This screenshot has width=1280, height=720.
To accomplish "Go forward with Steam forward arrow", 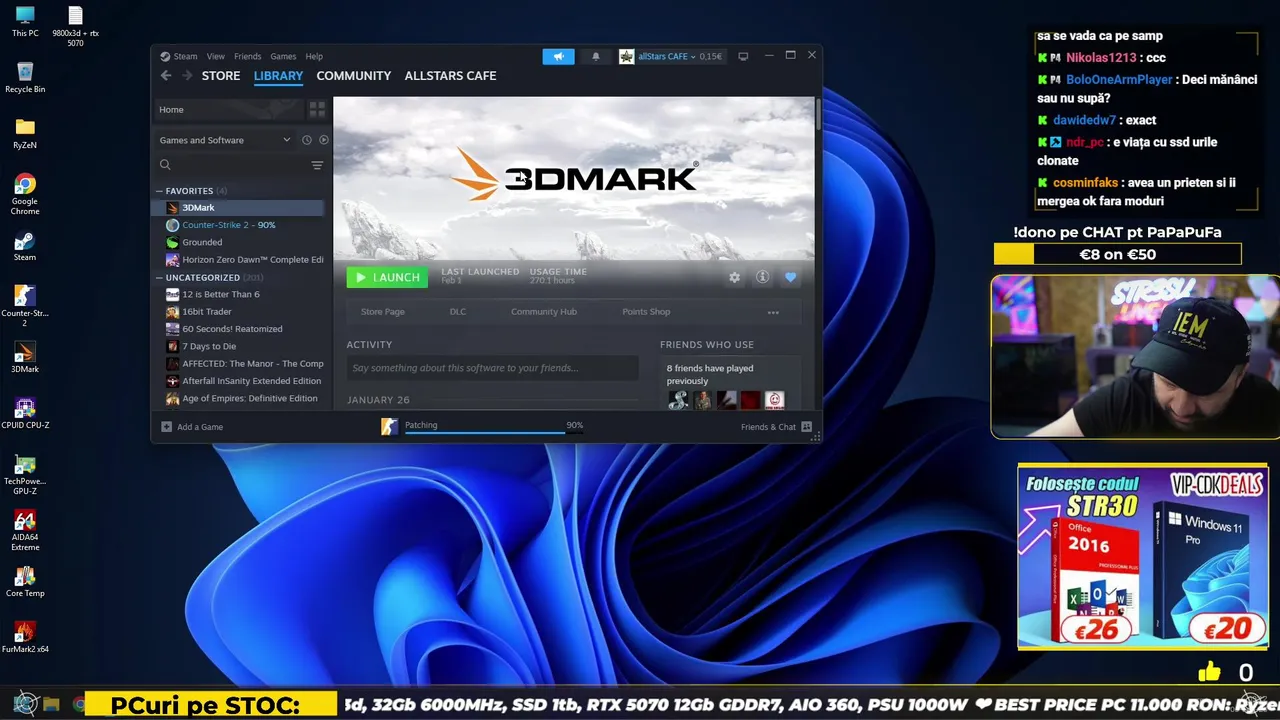I will [x=187, y=76].
